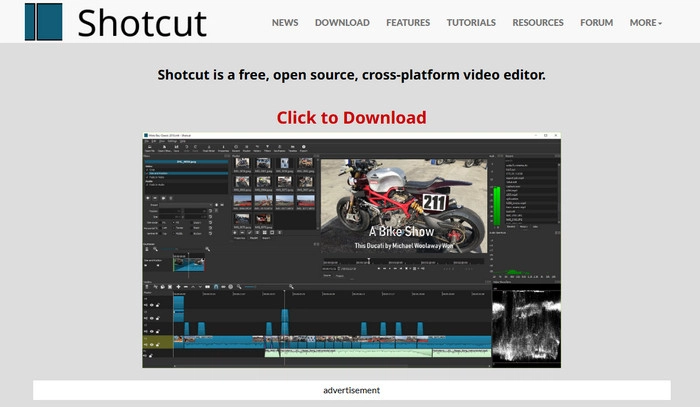This screenshot has width=700, height=407.
Task: Click the video waveform scope panel
Action: point(526,326)
